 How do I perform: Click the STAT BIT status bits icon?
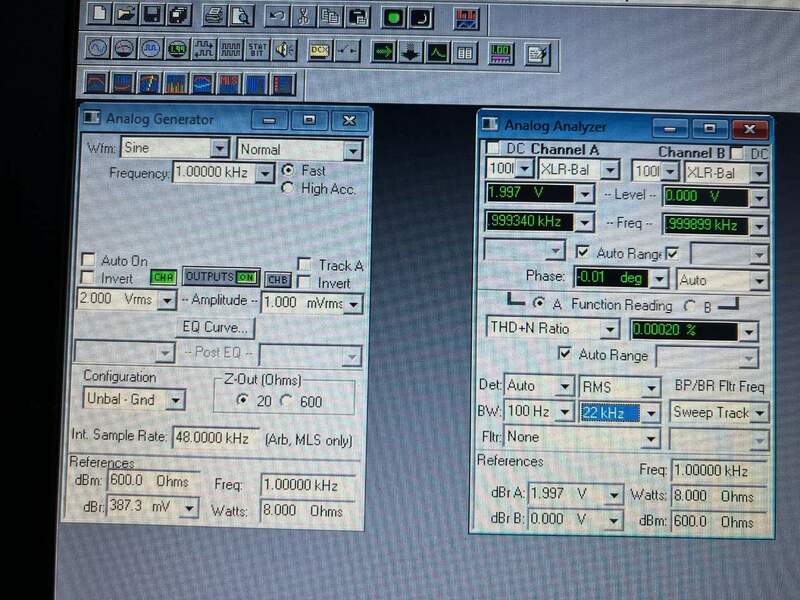258,49
